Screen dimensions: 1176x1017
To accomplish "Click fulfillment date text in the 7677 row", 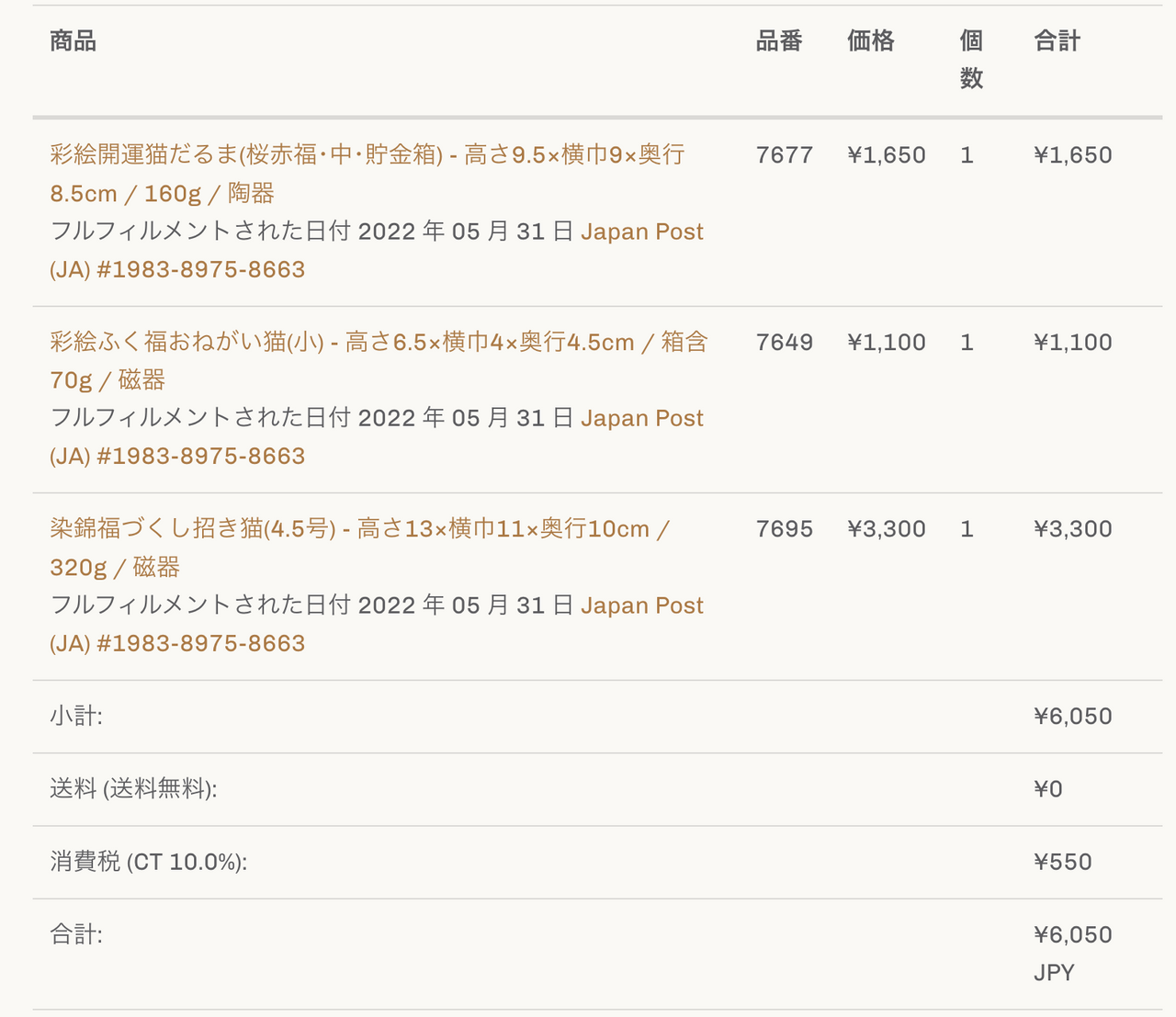I will tap(312, 232).
